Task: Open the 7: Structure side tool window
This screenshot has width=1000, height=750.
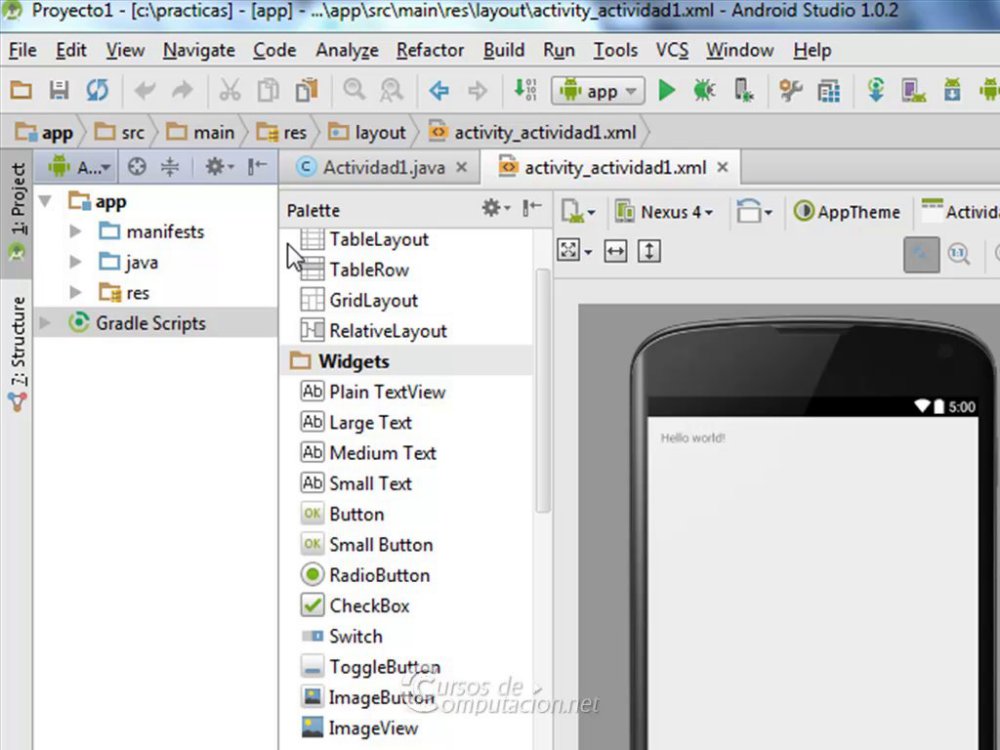Action: tap(17, 353)
